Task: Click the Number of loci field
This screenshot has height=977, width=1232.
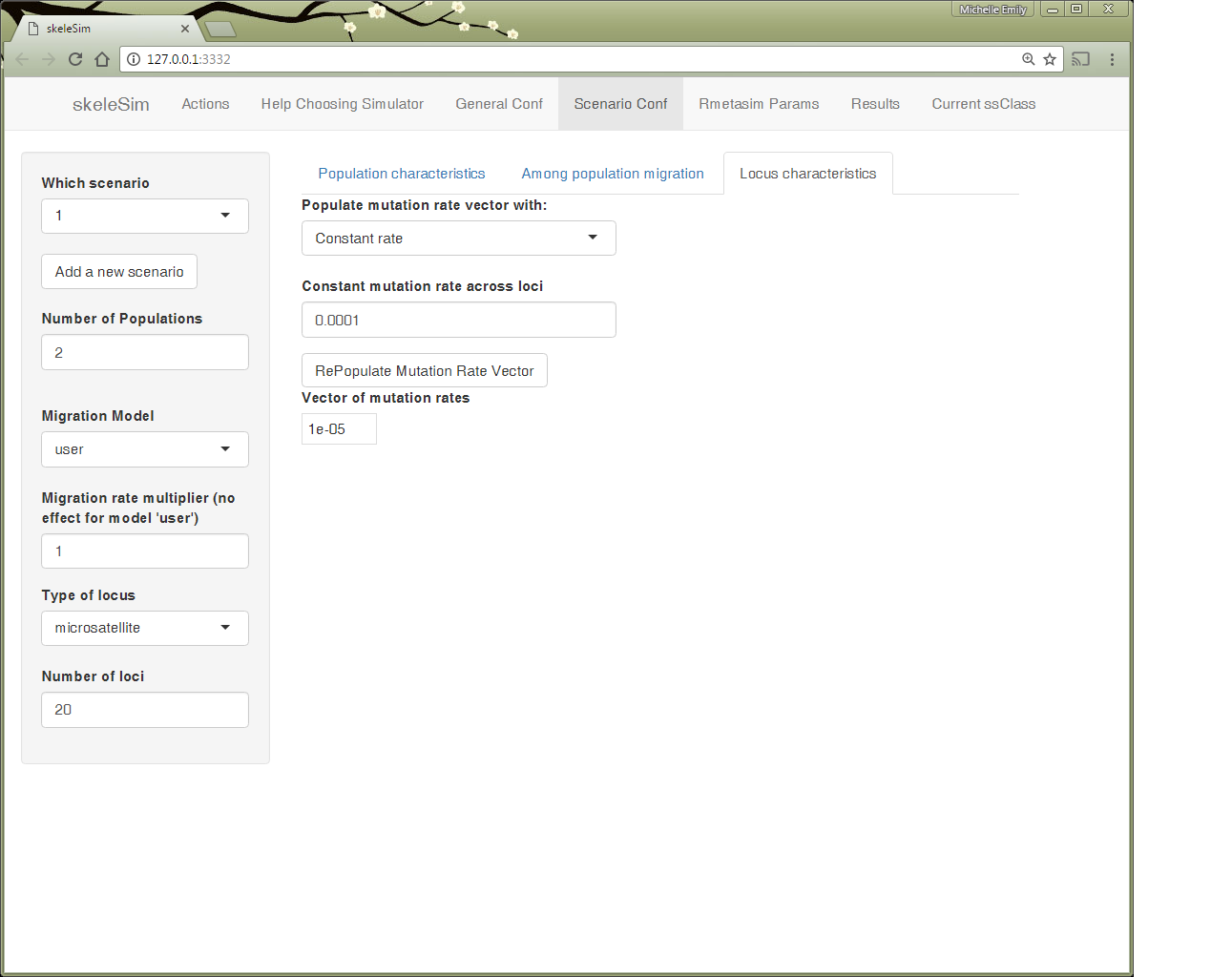Action: (x=145, y=710)
